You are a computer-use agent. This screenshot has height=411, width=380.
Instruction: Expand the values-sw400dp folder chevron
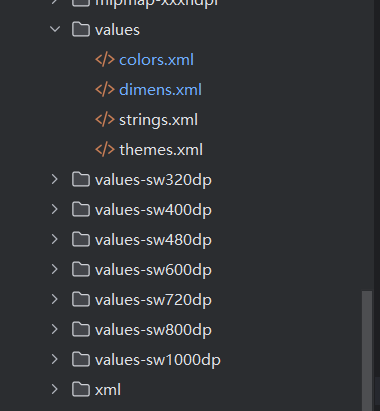pos(55,209)
